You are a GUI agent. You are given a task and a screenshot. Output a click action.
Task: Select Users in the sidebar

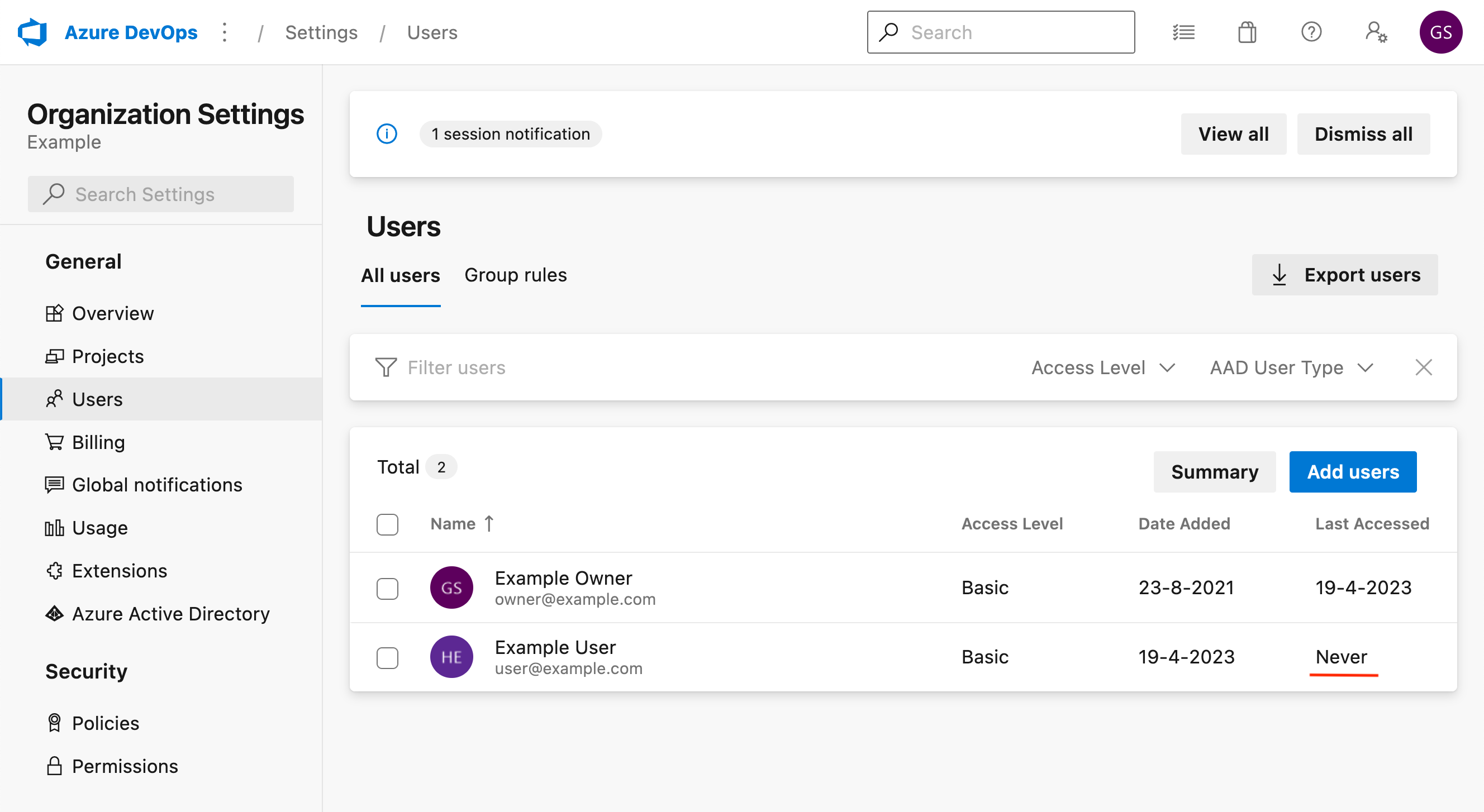(161, 399)
